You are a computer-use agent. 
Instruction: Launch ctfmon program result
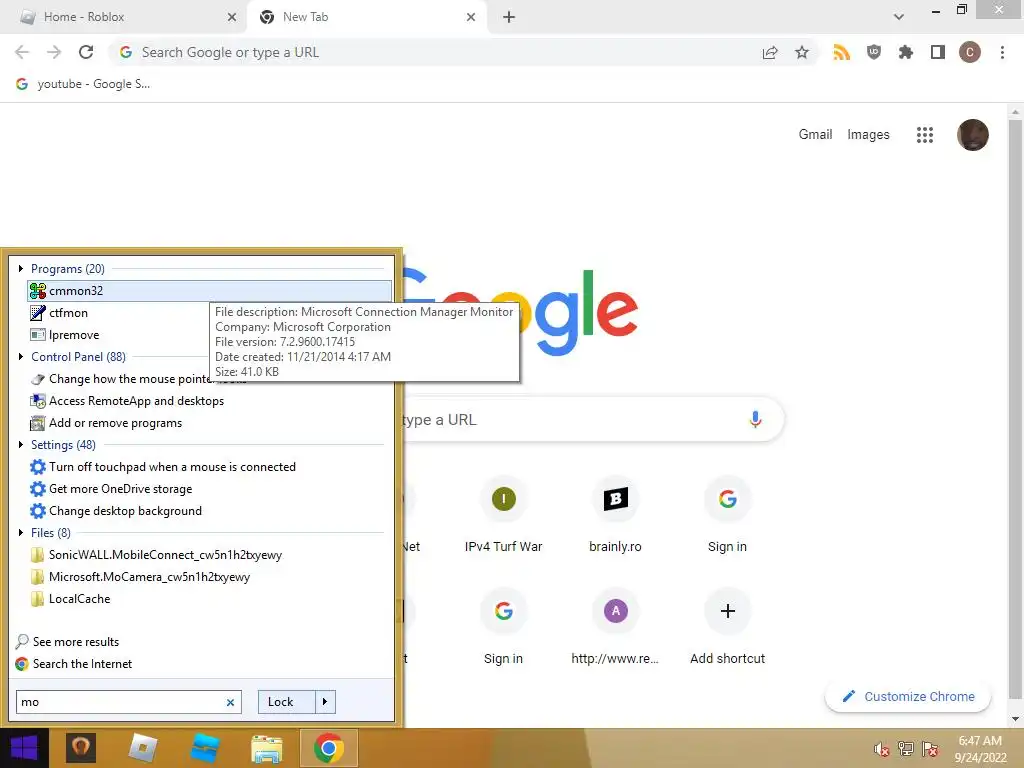click(59, 313)
